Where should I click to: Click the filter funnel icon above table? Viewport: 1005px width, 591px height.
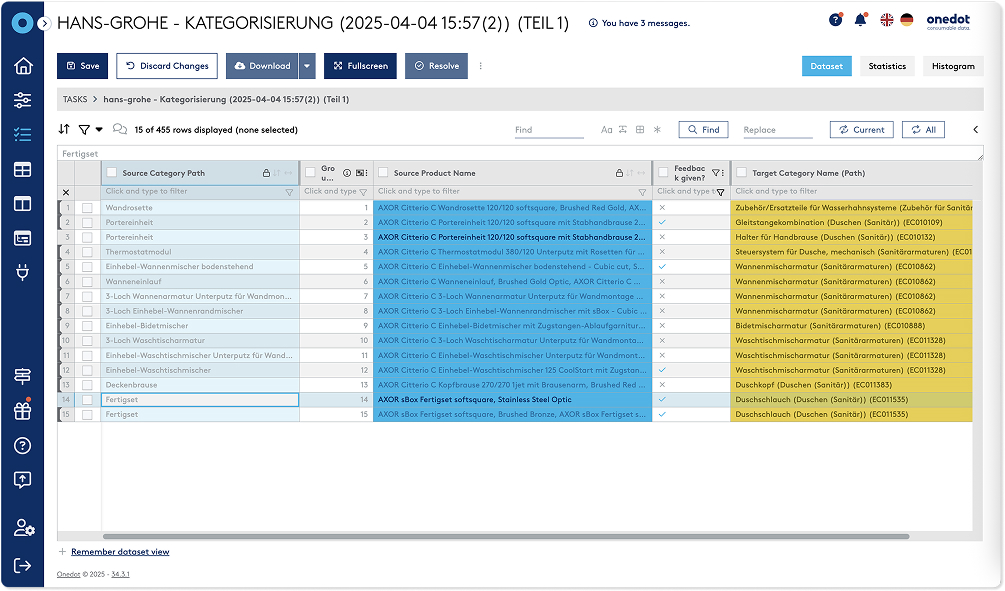(x=84, y=129)
